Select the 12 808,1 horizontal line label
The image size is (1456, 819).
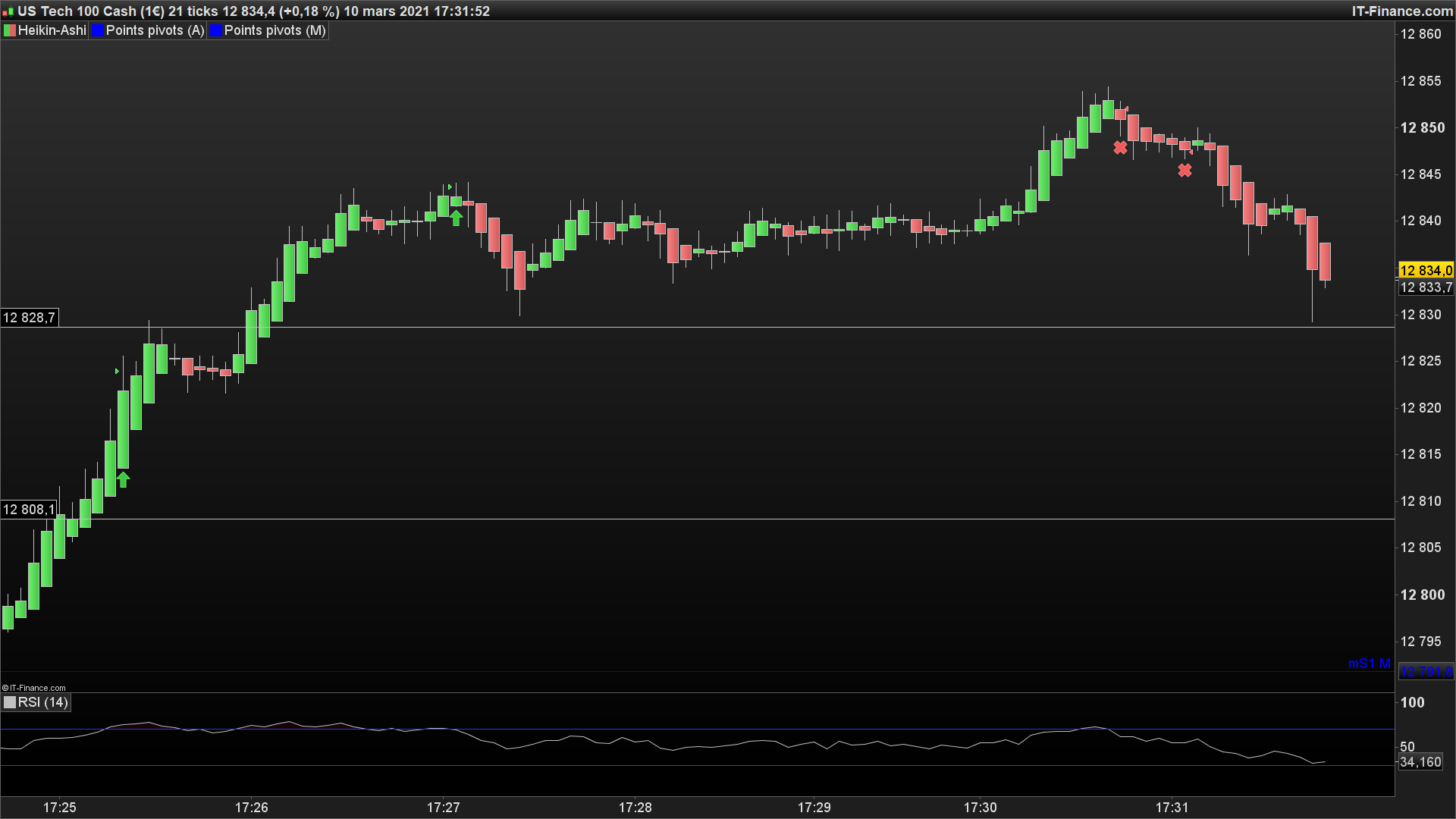(x=29, y=509)
